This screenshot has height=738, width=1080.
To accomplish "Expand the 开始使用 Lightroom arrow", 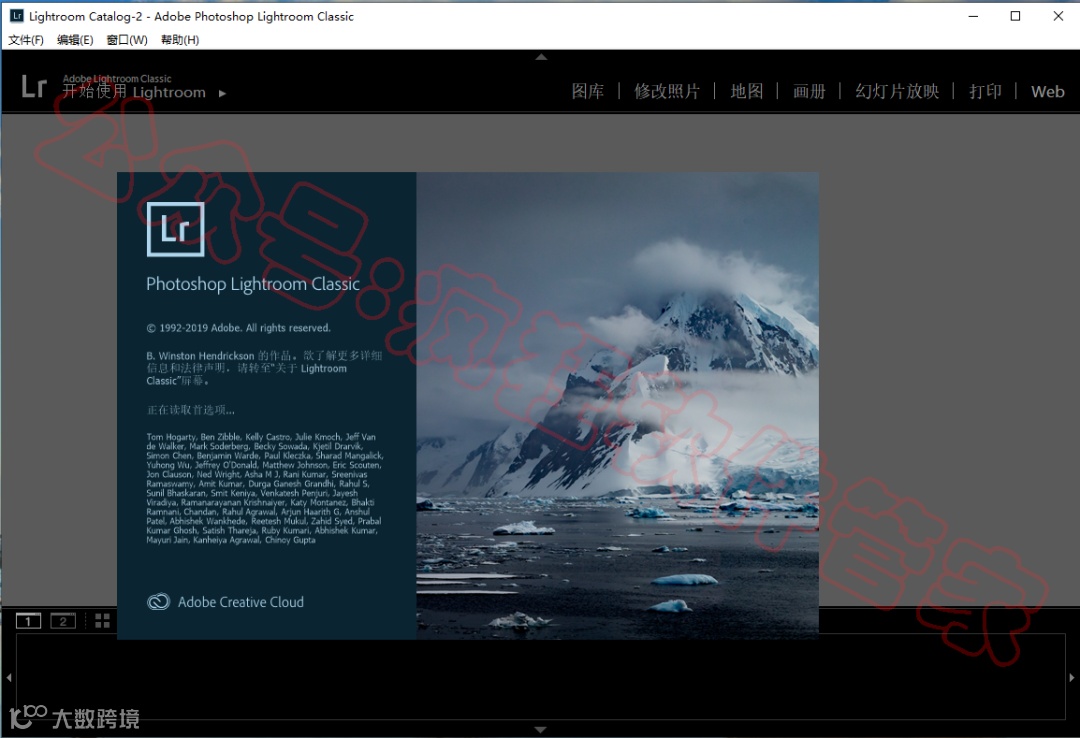I will (x=222, y=93).
